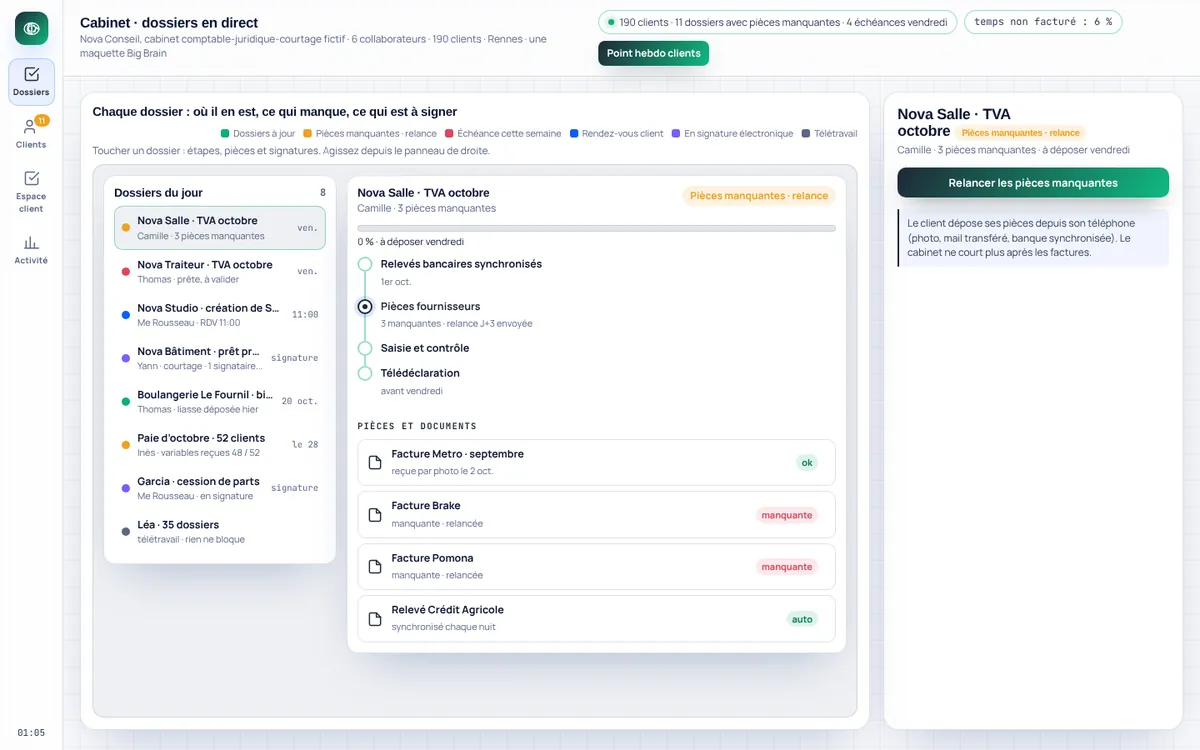
Task: Open the Facture Pomona document row
Action: point(596,566)
